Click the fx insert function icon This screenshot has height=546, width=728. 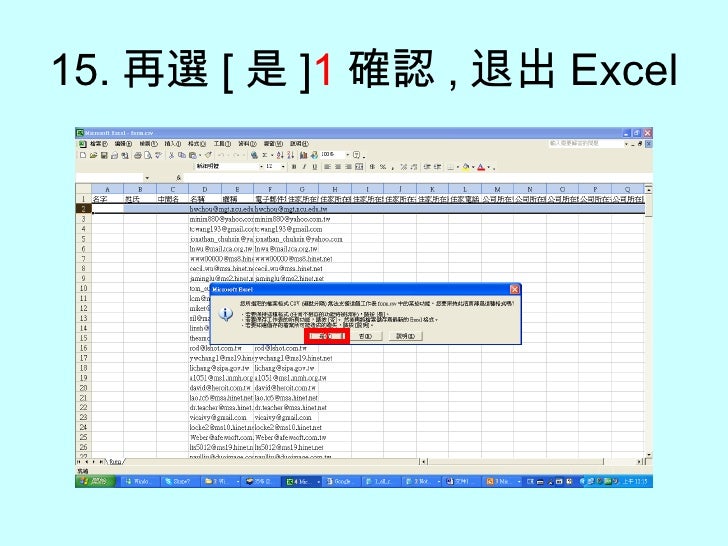178,178
